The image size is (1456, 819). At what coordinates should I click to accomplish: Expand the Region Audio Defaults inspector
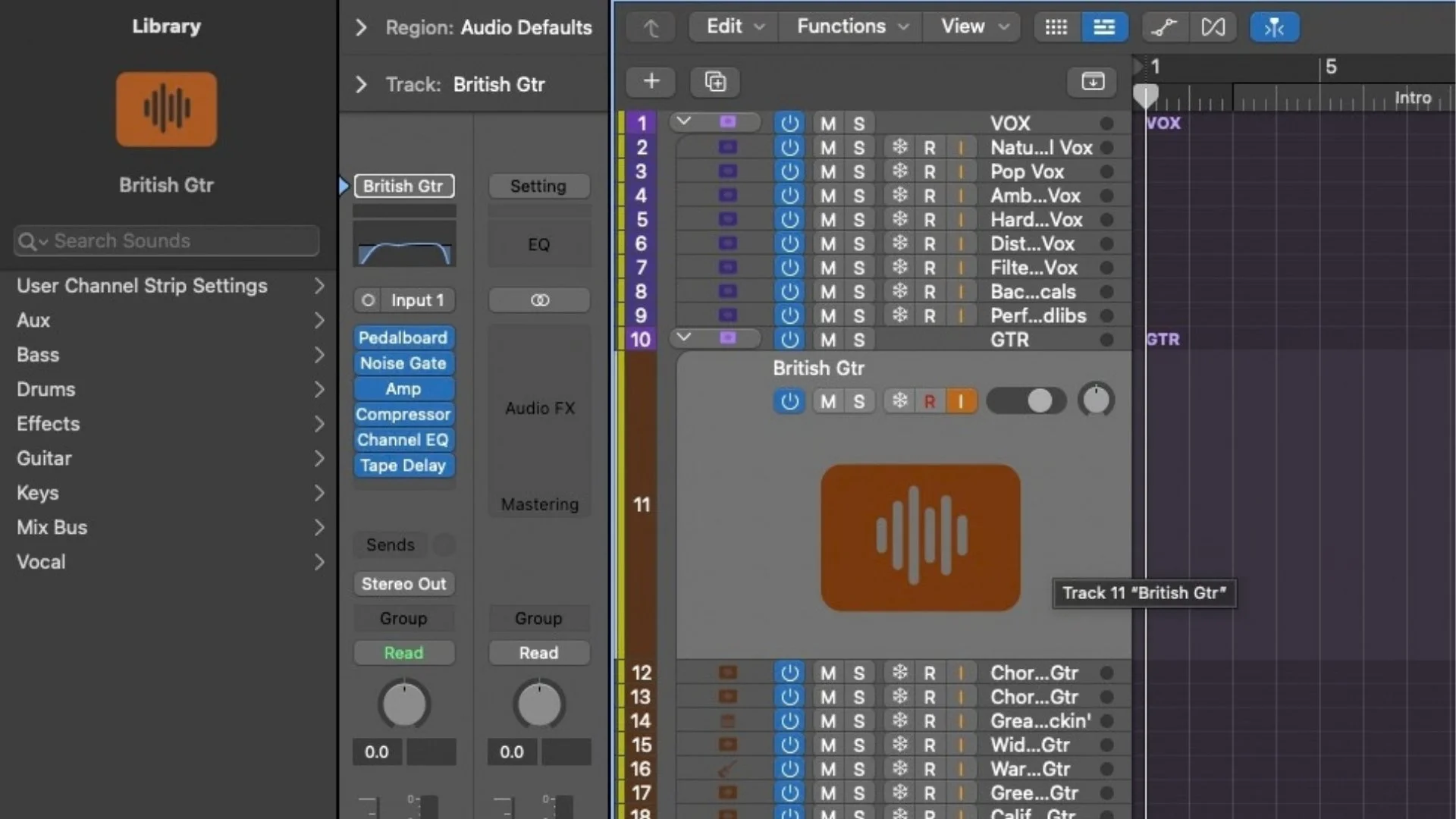pyautogui.click(x=361, y=27)
